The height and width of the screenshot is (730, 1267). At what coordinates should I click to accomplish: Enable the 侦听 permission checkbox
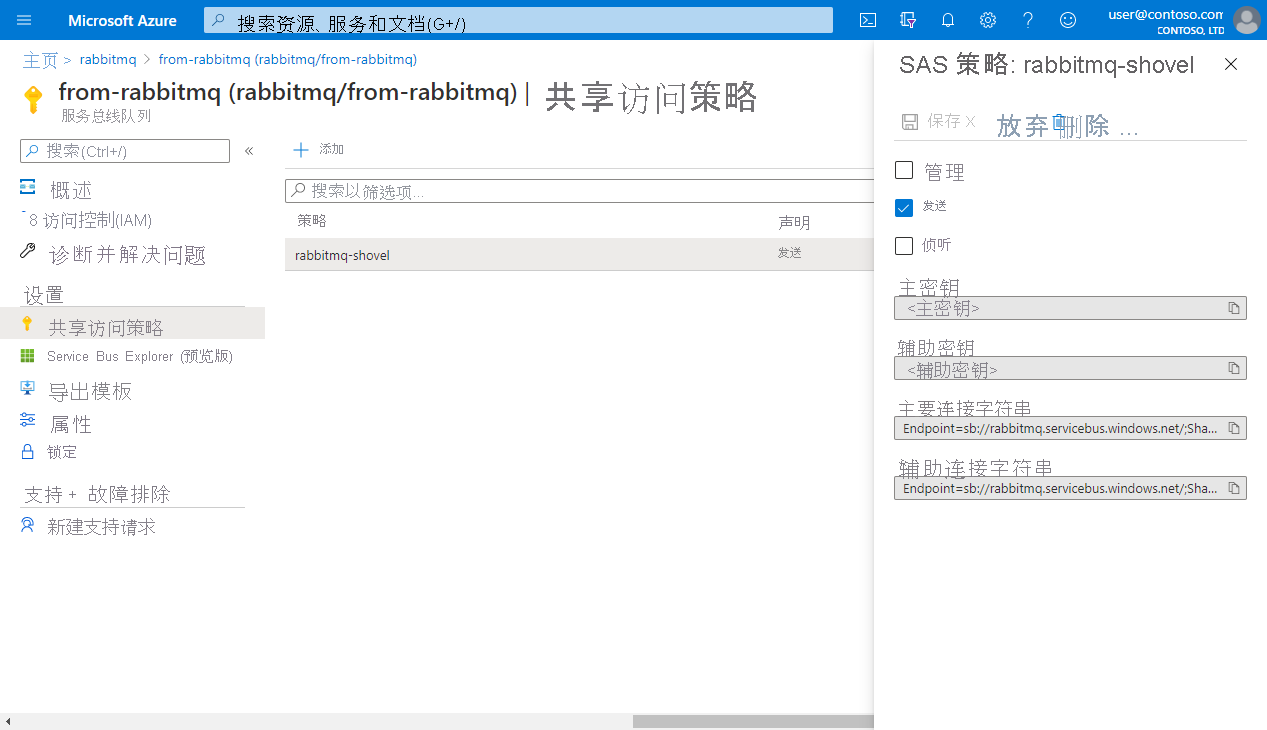coord(904,245)
